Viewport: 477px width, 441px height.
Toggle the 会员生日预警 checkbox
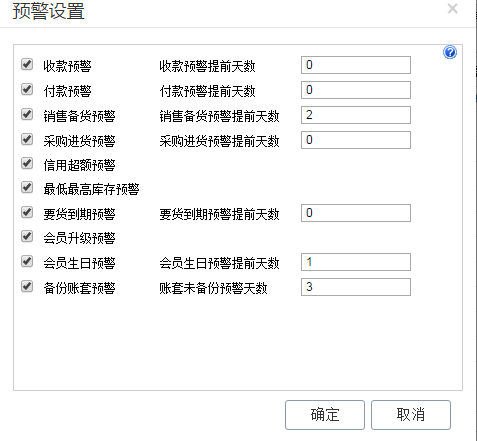pos(27,261)
